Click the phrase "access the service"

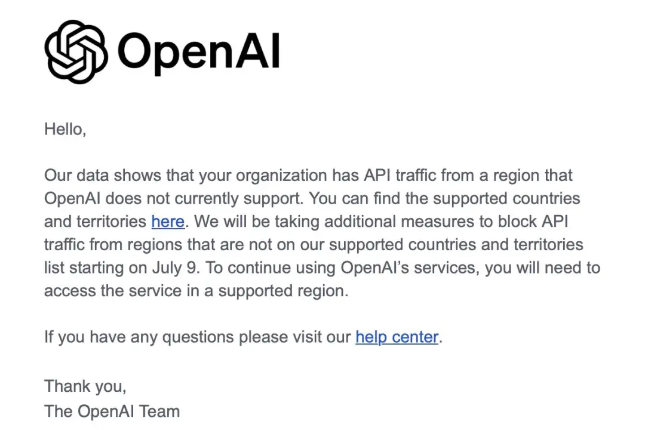click(113, 291)
